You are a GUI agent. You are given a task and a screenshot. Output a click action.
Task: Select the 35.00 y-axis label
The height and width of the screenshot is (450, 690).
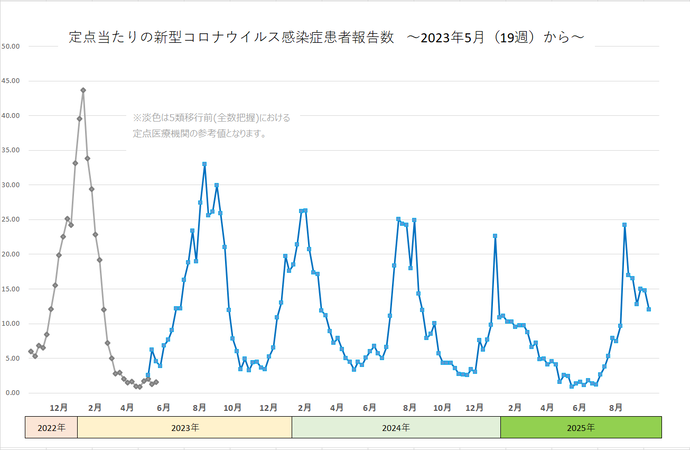tap(12, 150)
